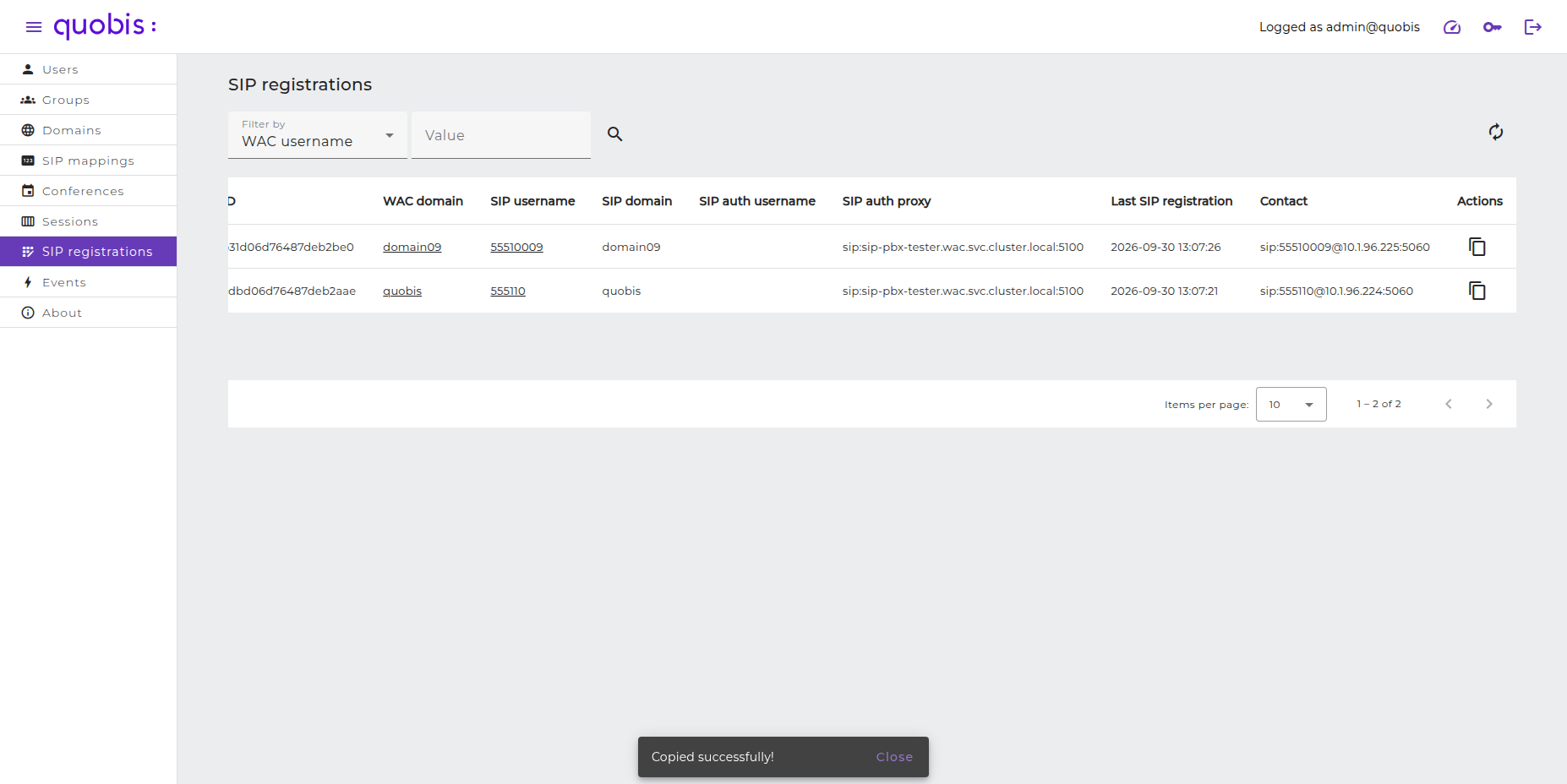The width and height of the screenshot is (1567, 784).
Task: Click the dashboard speedometer icon in header
Action: tap(1452, 27)
